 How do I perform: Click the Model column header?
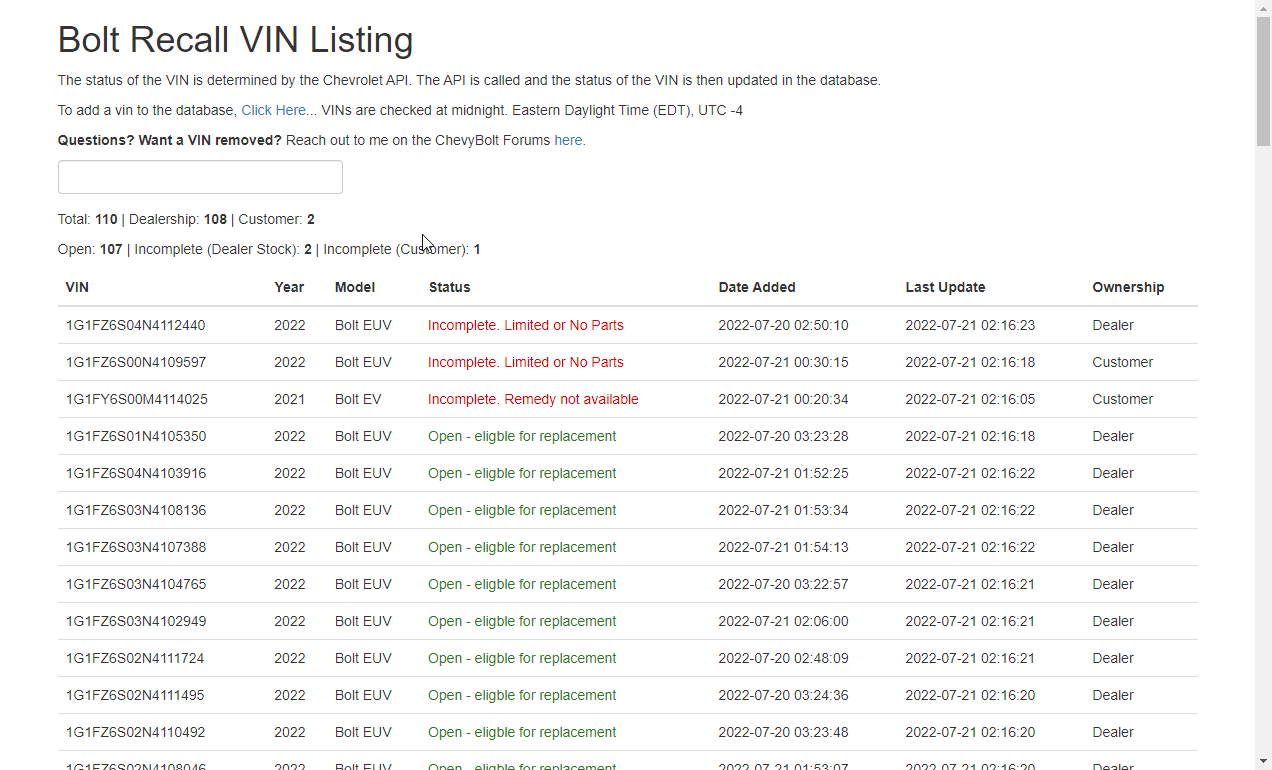coord(355,287)
